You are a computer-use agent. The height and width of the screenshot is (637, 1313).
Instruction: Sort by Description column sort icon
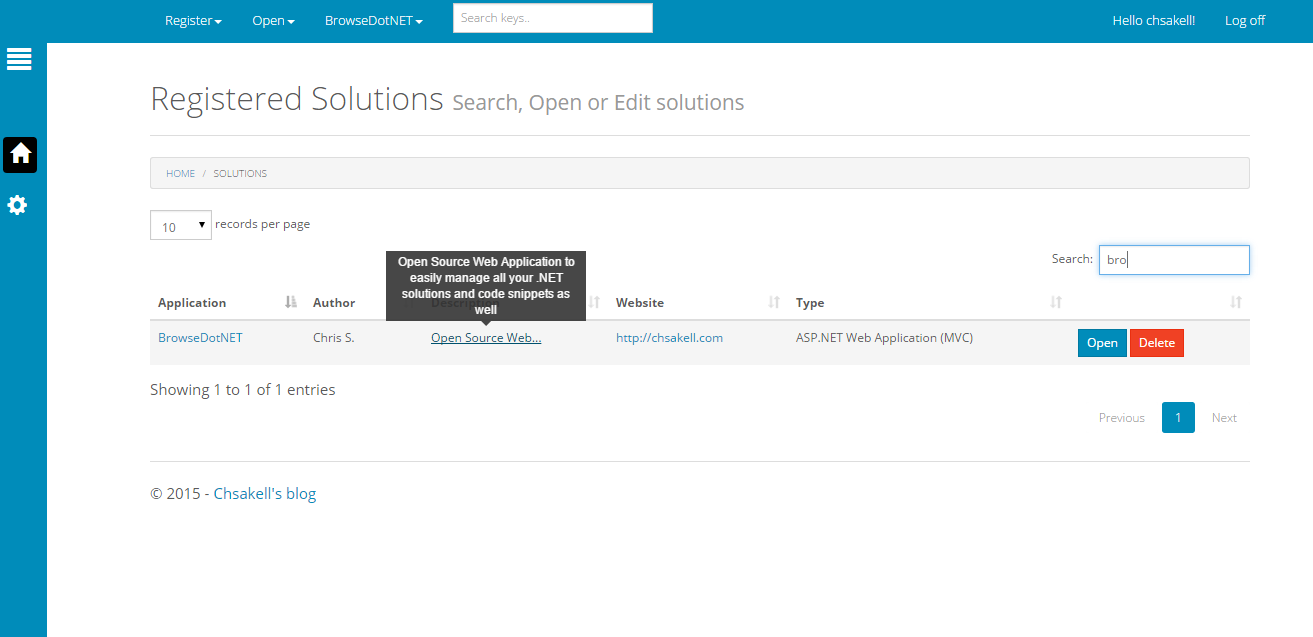pos(595,302)
